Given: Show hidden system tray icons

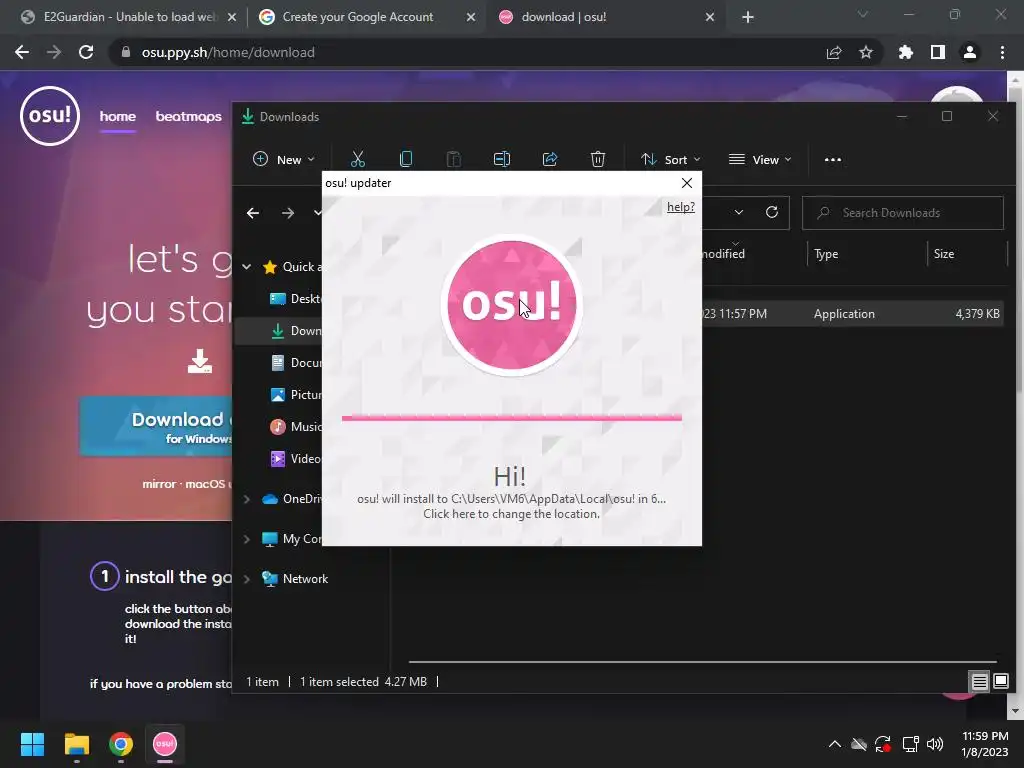Looking at the screenshot, I should (x=835, y=744).
